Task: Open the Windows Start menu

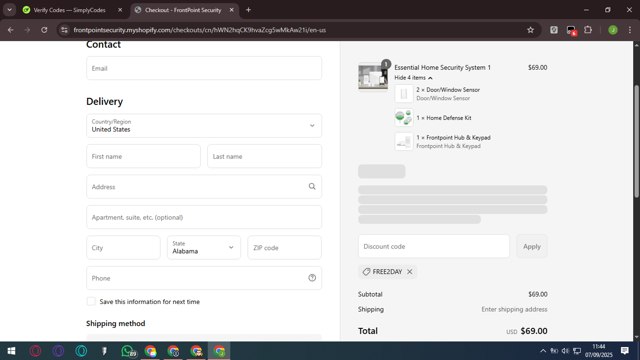Action: (11, 351)
